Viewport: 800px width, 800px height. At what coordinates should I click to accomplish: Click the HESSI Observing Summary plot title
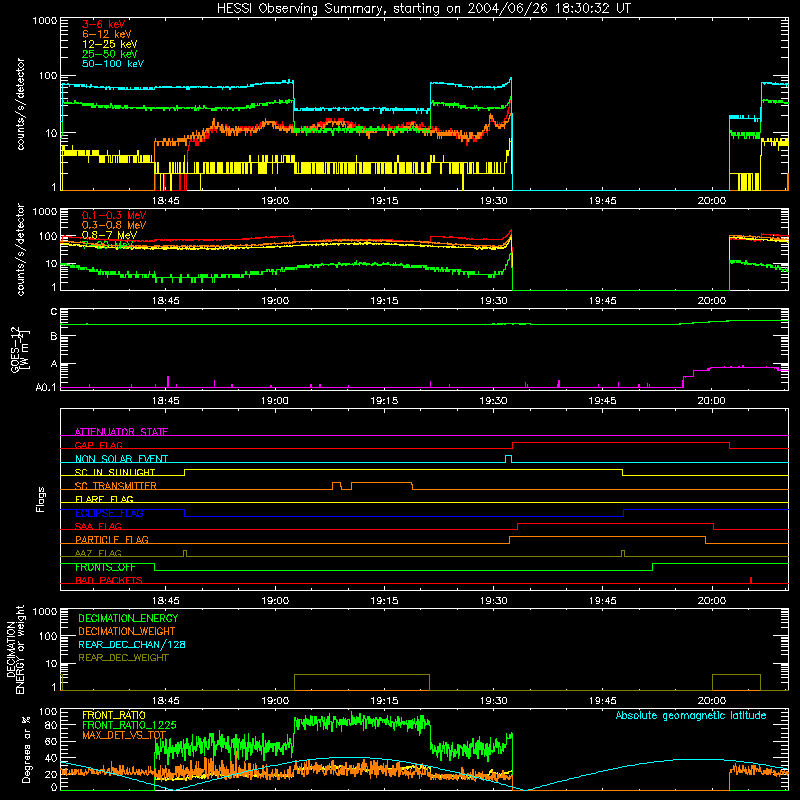coord(424,9)
